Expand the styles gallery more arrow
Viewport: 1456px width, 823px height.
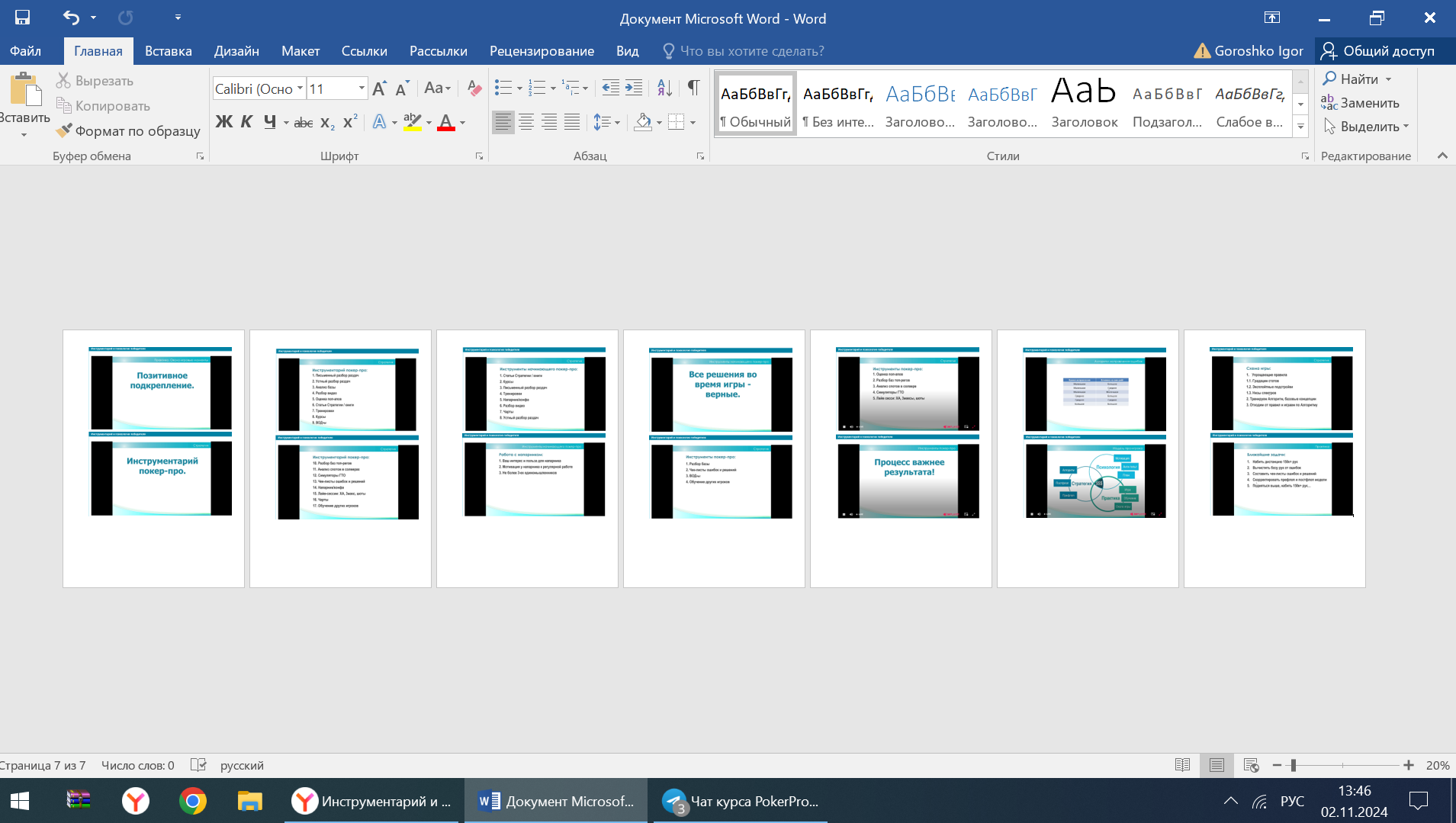tap(1301, 127)
